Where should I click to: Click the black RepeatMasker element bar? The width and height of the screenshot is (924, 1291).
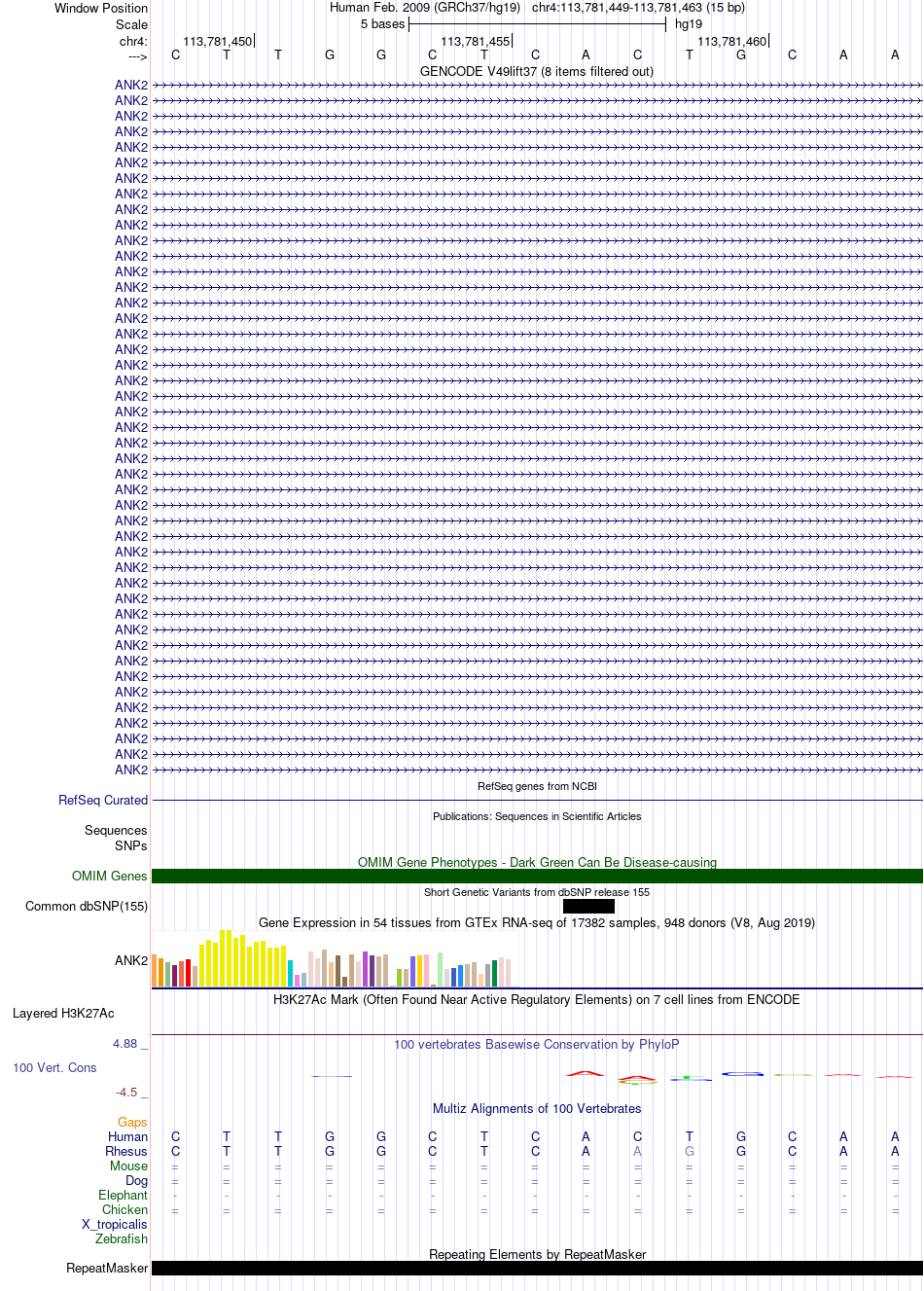tap(537, 1269)
